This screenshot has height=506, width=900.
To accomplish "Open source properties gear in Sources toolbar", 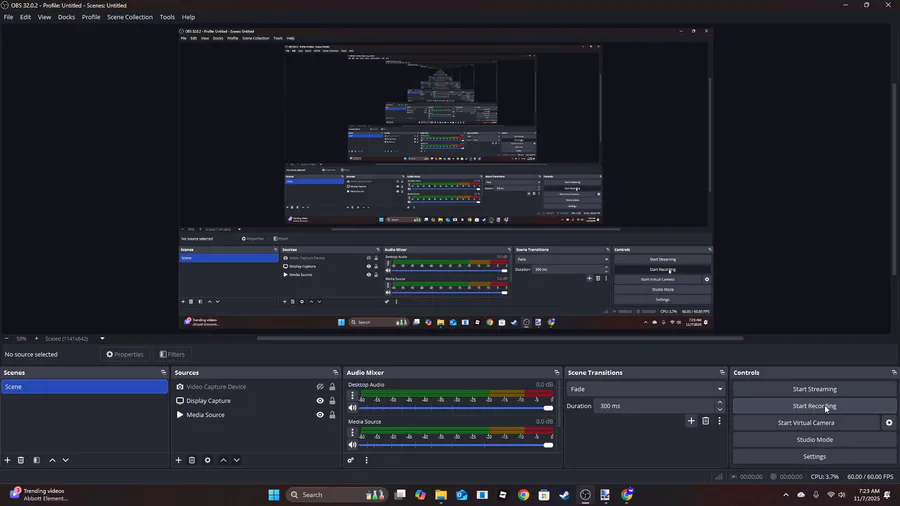I will pyautogui.click(x=208, y=460).
